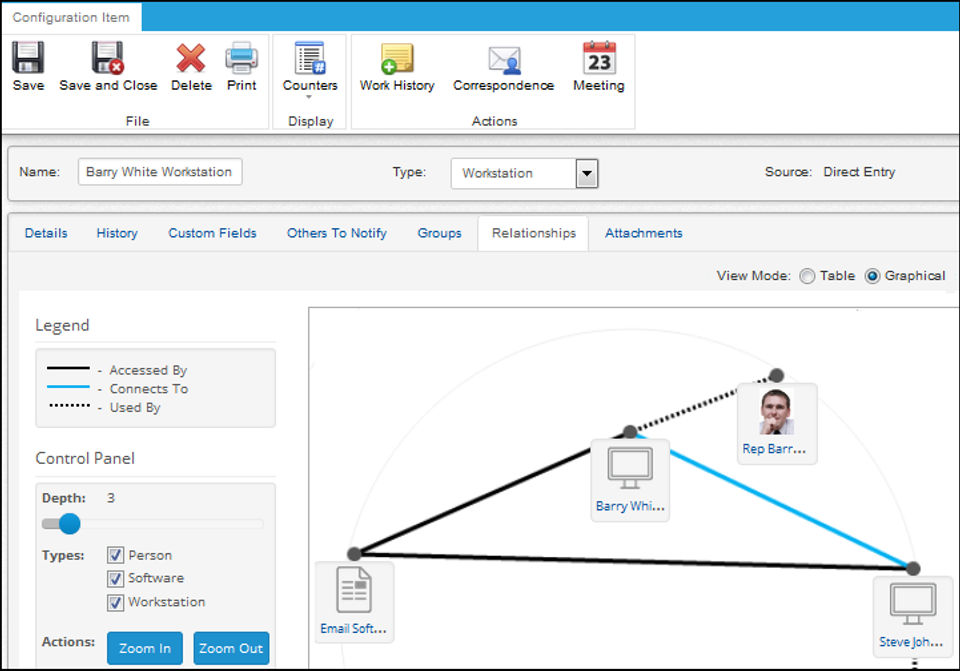960x671 pixels.
Task: Uncheck the Person type checkbox
Action: click(x=115, y=555)
